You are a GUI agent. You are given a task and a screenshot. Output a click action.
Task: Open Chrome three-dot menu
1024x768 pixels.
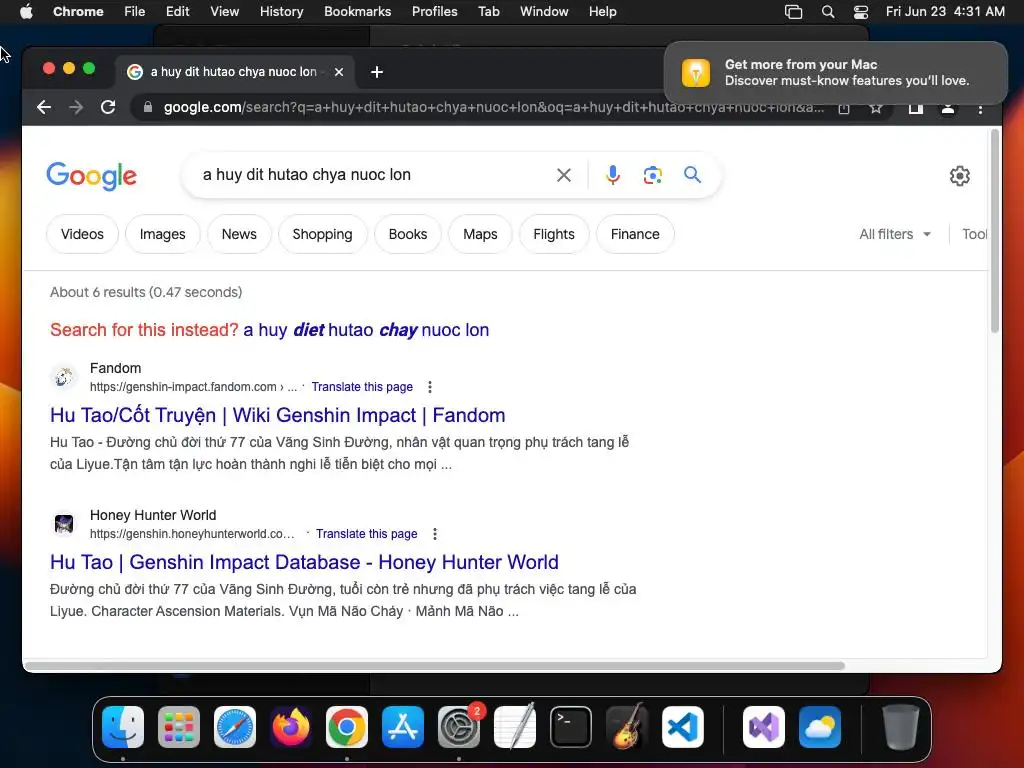tap(980, 108)
